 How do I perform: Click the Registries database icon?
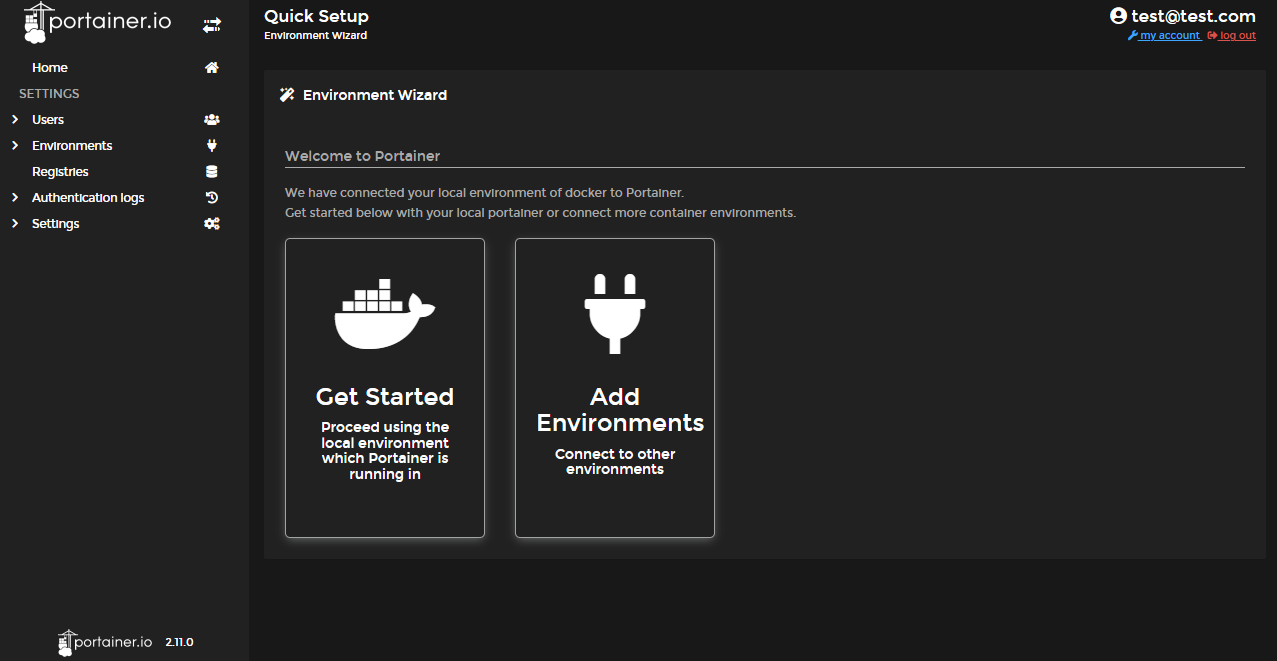click(x=212, y=172)
